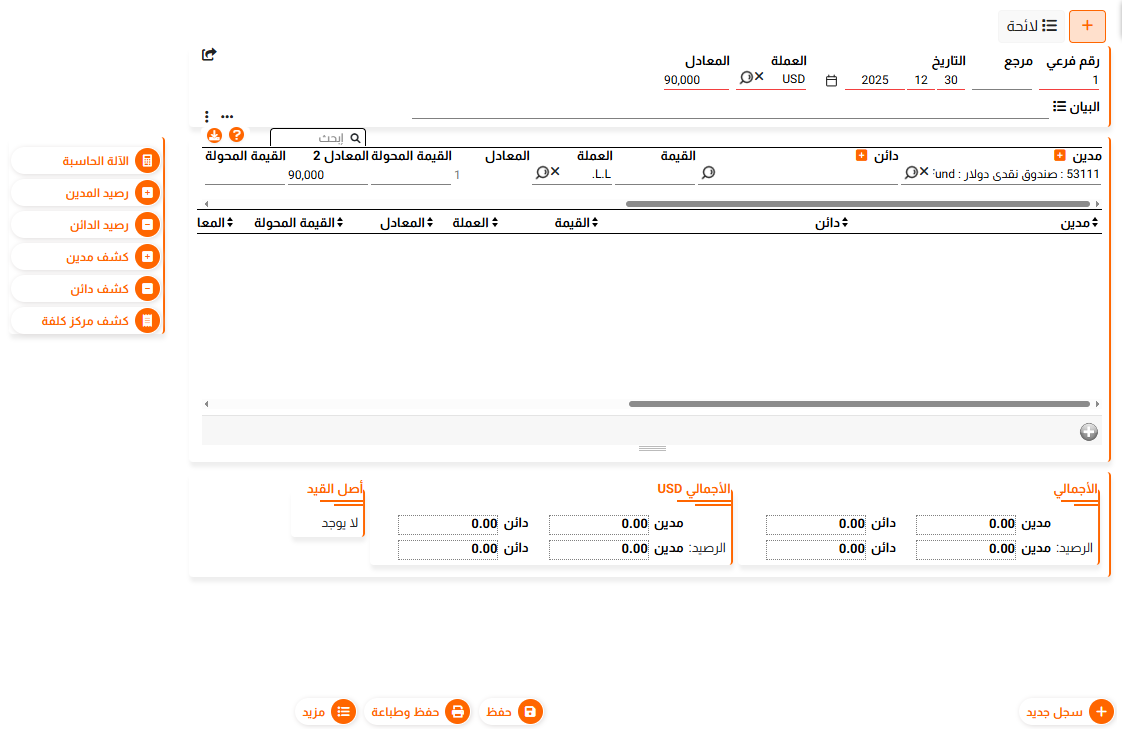The width and height of the screenshot is (1122, 729).
Task: Click the share/export icon at top left
Action: coord(209,55)
